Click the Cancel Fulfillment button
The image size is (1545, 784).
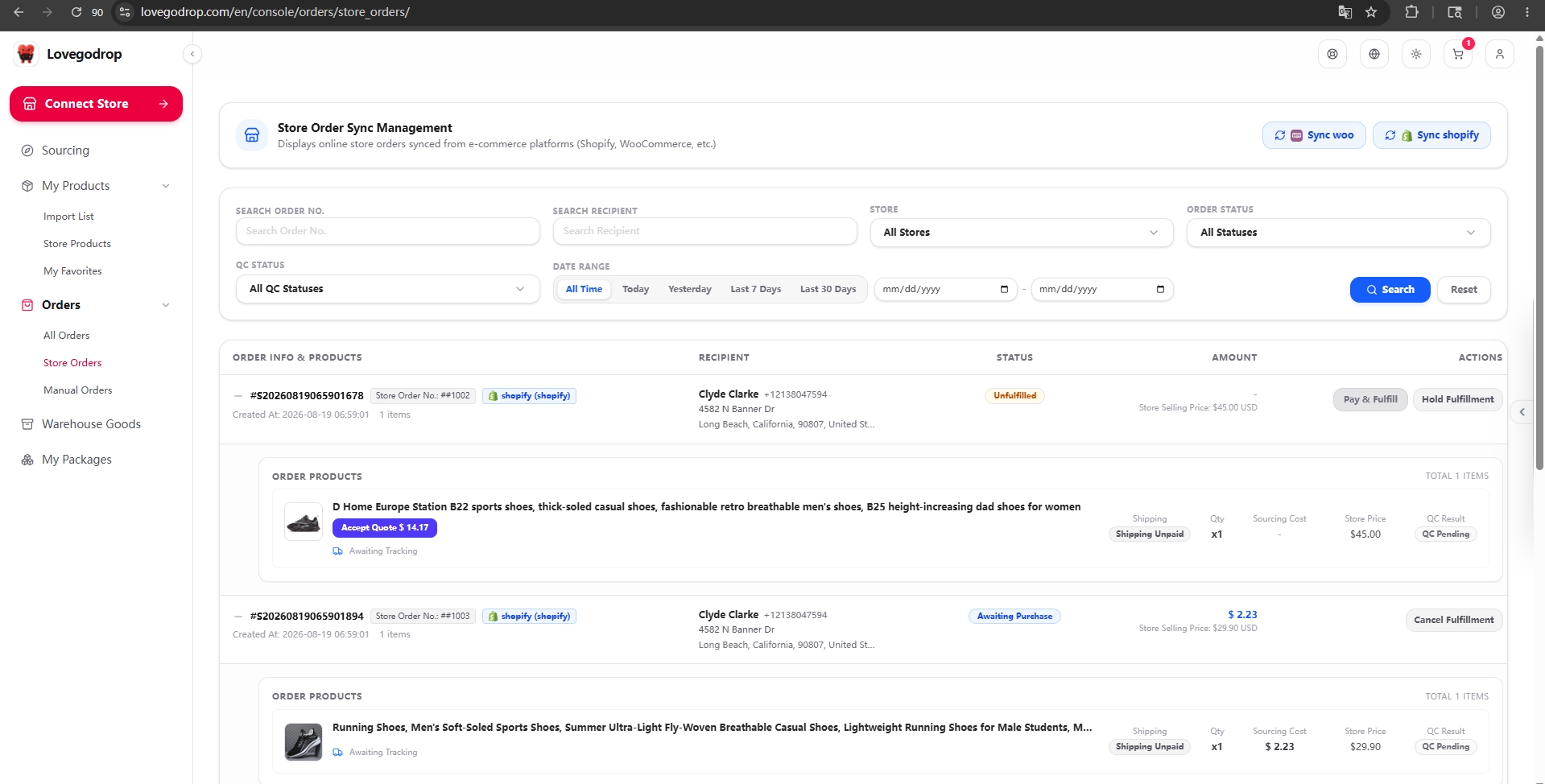pyautogui.click(x=1453, y=620)
